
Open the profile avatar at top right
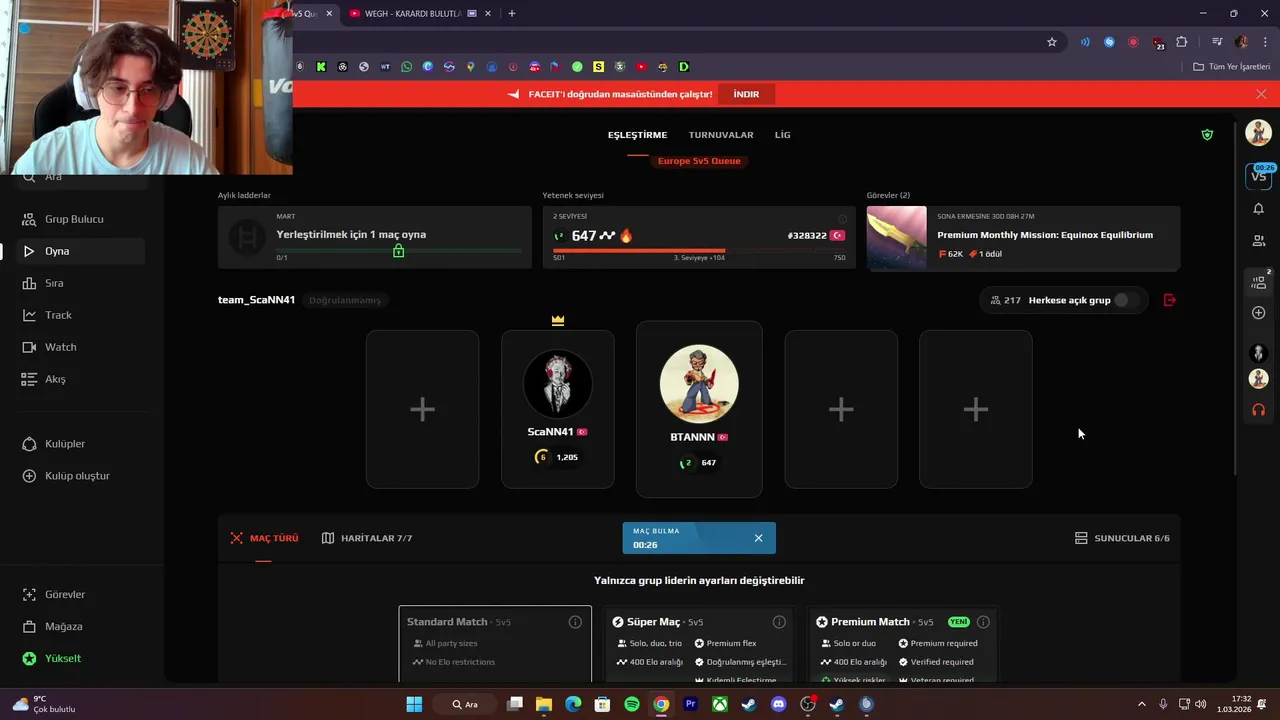coord(1258,132)
